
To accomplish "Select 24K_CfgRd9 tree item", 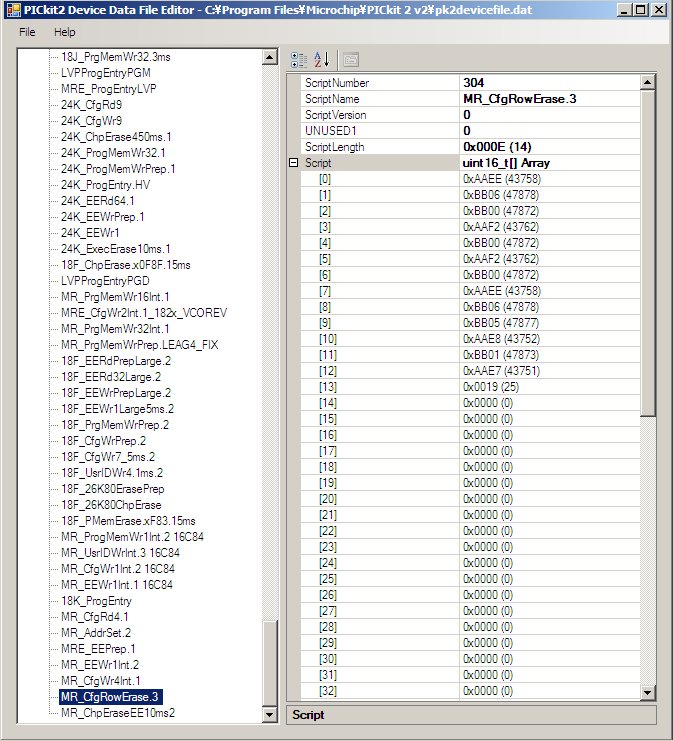I will tap(91, 105).
